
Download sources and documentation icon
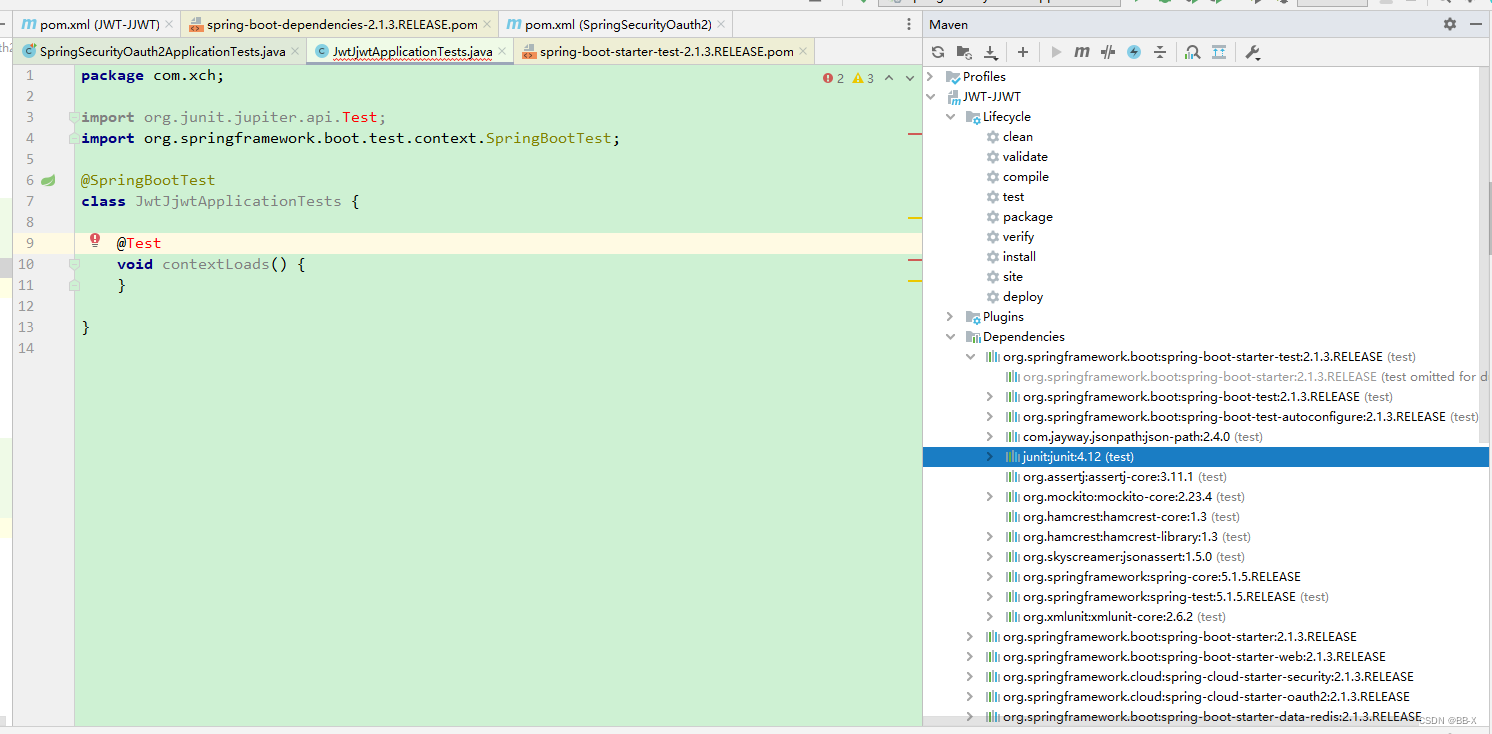tap(990, 52)
